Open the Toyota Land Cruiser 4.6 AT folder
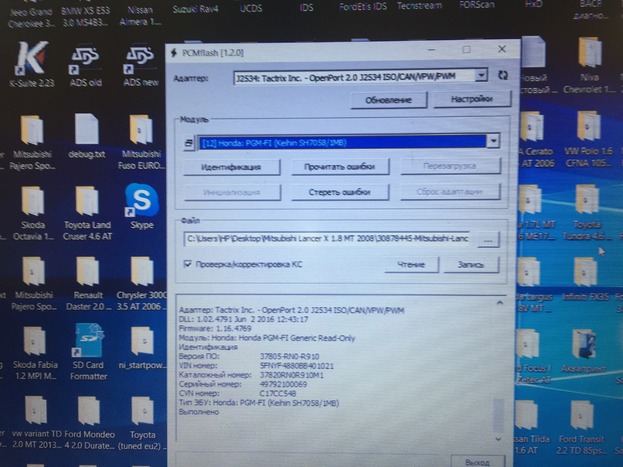Image resolution: width=623 pixels, height=467 pixels. click(87, 204)
